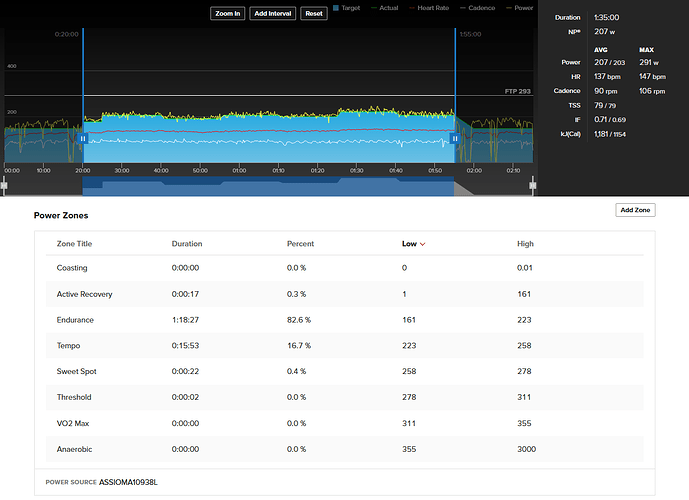Click the 1:55:00 selection end label
The height and width of the screenshot is (500, 689).
(x=470, y=34)
